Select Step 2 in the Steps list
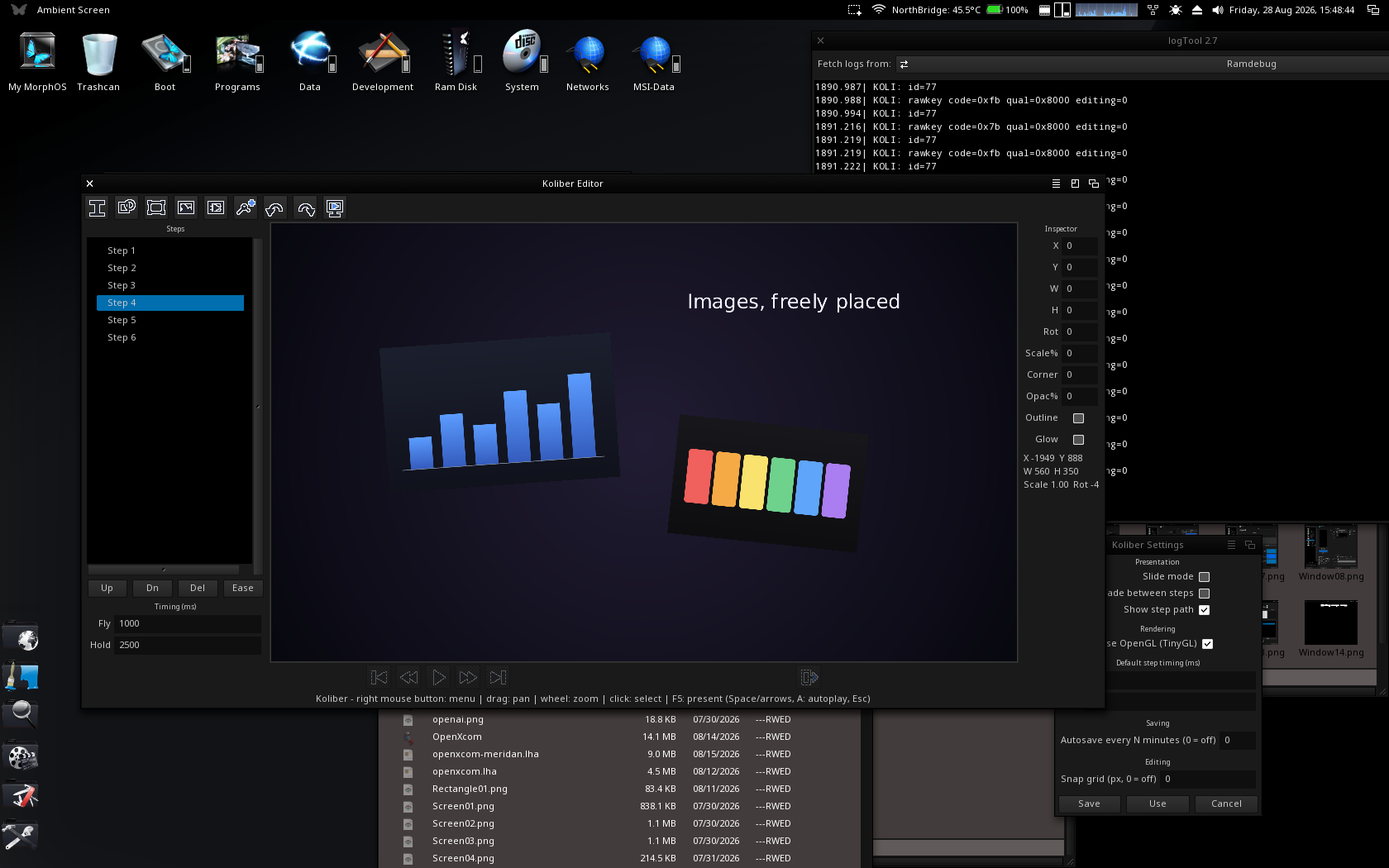 point(170,268)
